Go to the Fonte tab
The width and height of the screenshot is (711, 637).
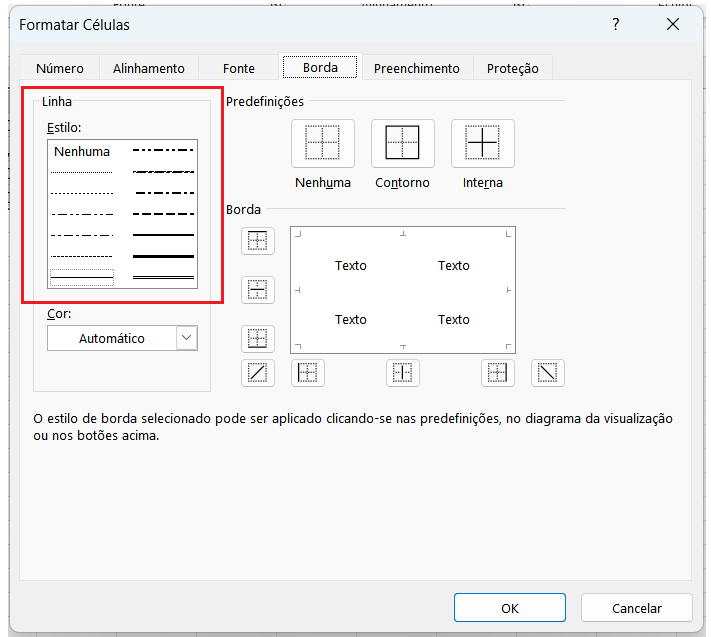point(239,68)
